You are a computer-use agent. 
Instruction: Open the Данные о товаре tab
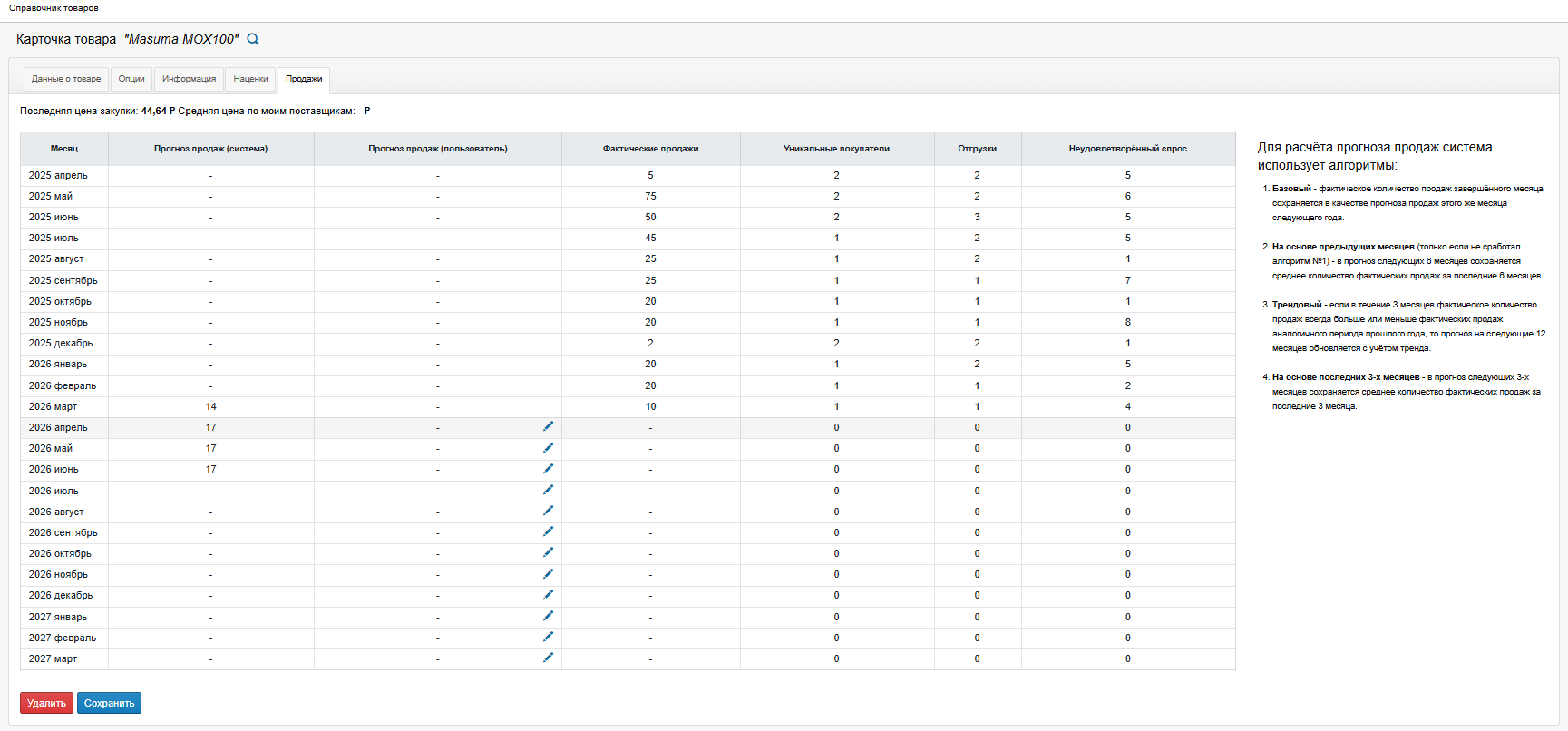pyautogui.click(x=66, y=79)
